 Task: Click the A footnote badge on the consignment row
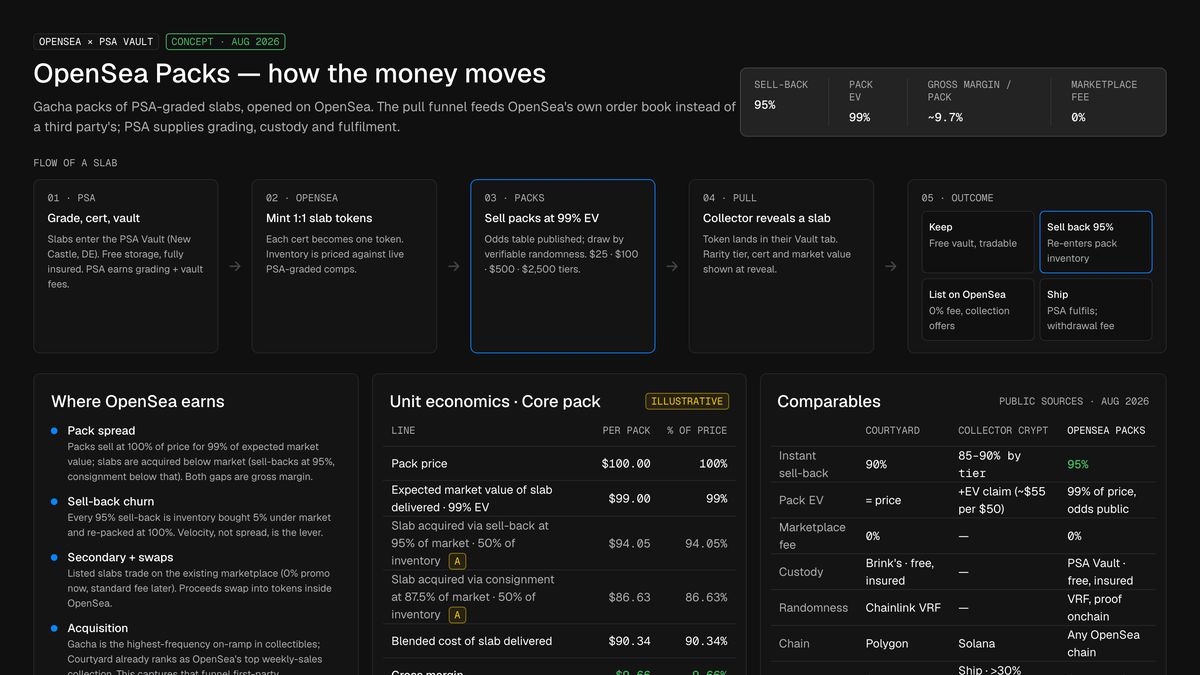coord(458,615)
